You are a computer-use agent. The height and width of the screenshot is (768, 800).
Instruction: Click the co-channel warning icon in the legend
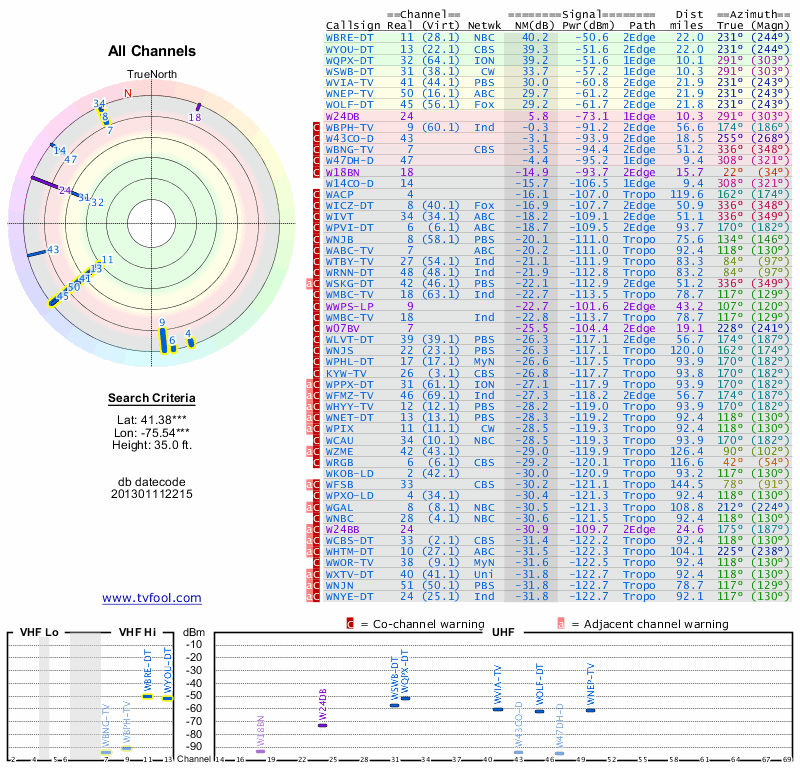[x=350, y=624]
